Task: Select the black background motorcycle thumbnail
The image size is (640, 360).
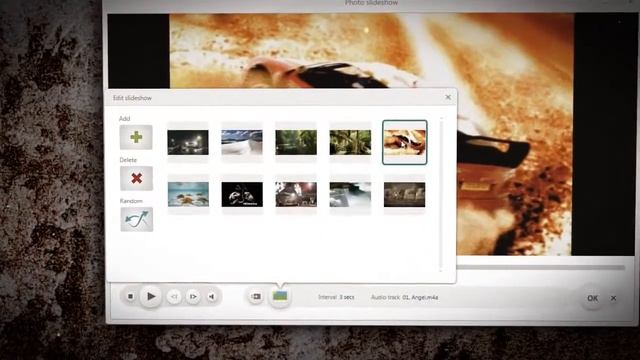Action: click(x=242, y=194)
